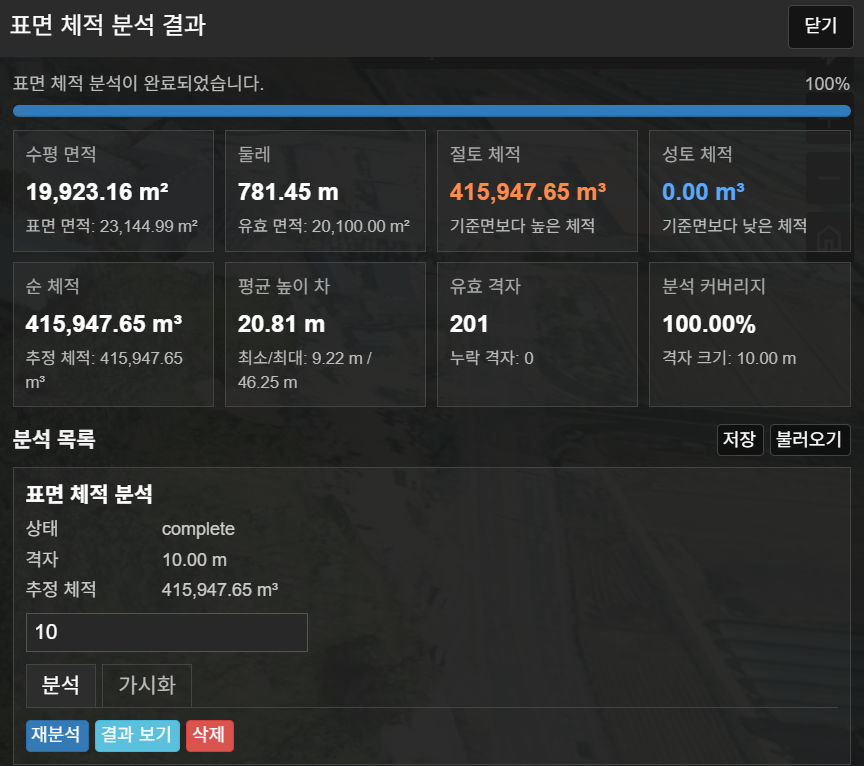Image resolution: width=864 pixels, height=766 pixels.
Task: Switch to the 분석 tab
Action: (61, 686)
